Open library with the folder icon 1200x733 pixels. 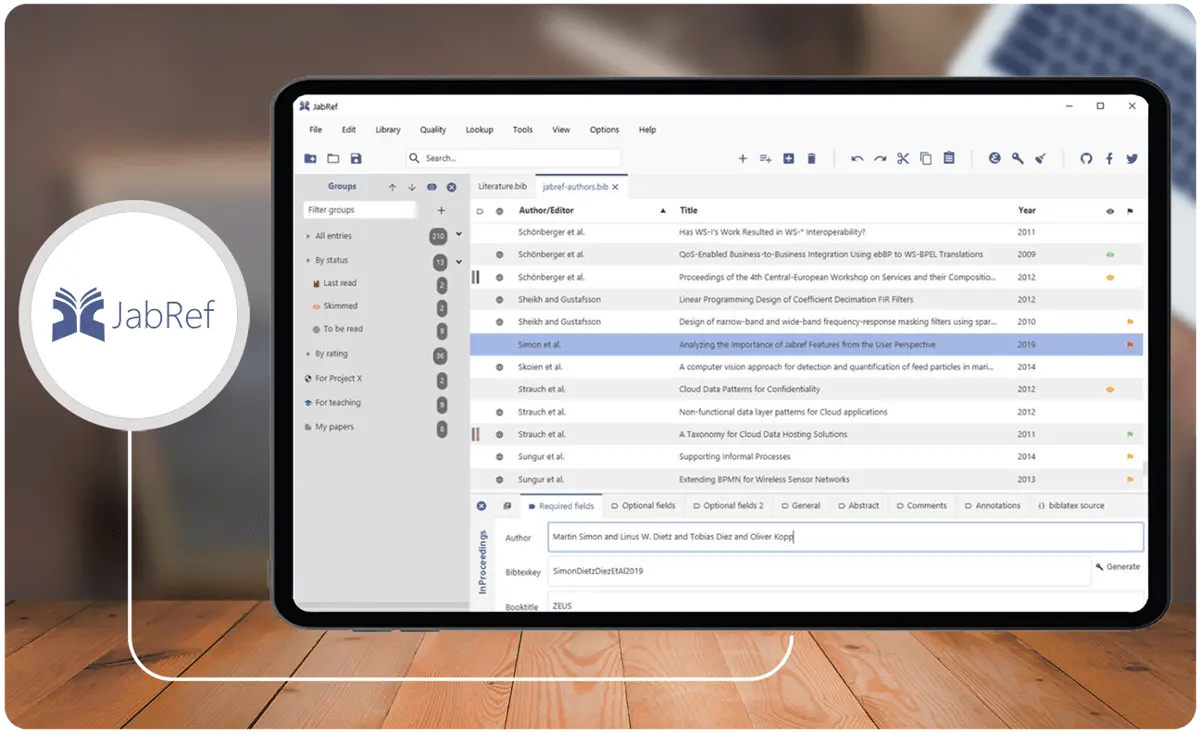333,158
